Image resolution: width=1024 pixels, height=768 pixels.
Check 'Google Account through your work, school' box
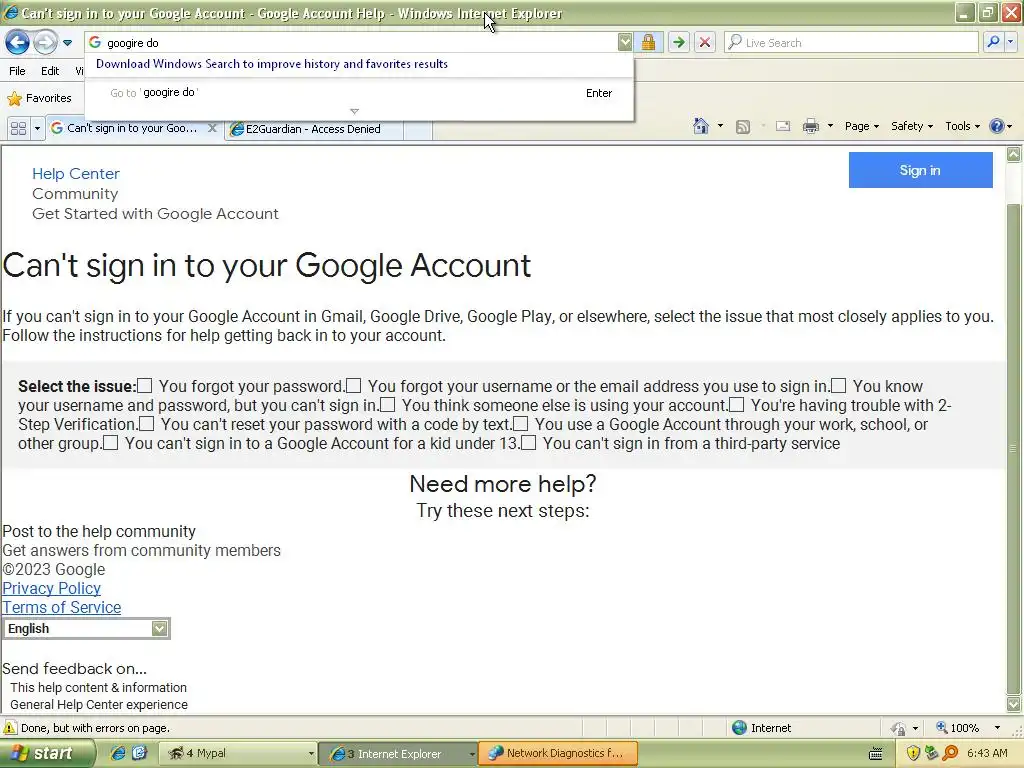coord(520,424)
